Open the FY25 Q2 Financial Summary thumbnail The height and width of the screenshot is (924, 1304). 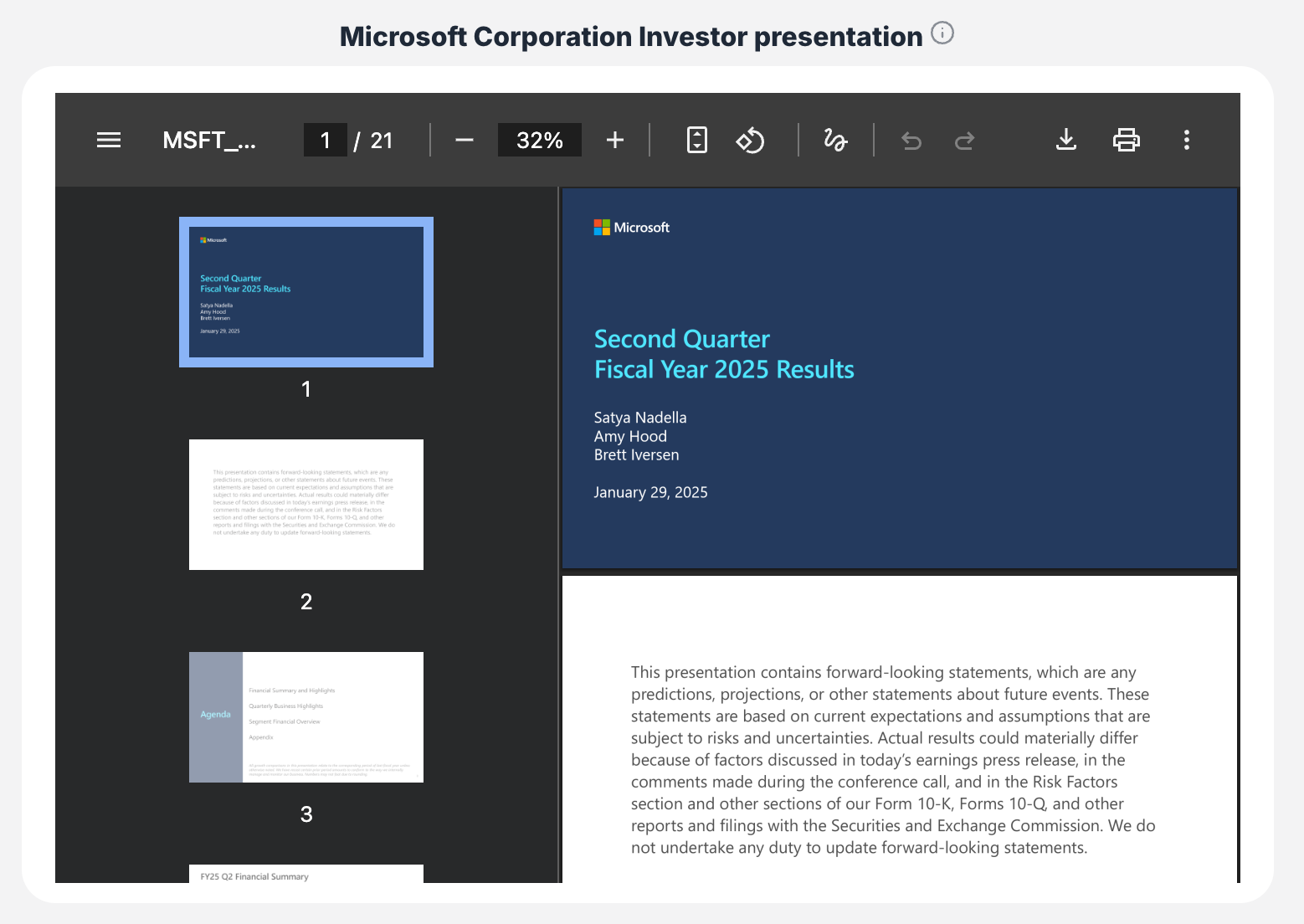[306, 874]
